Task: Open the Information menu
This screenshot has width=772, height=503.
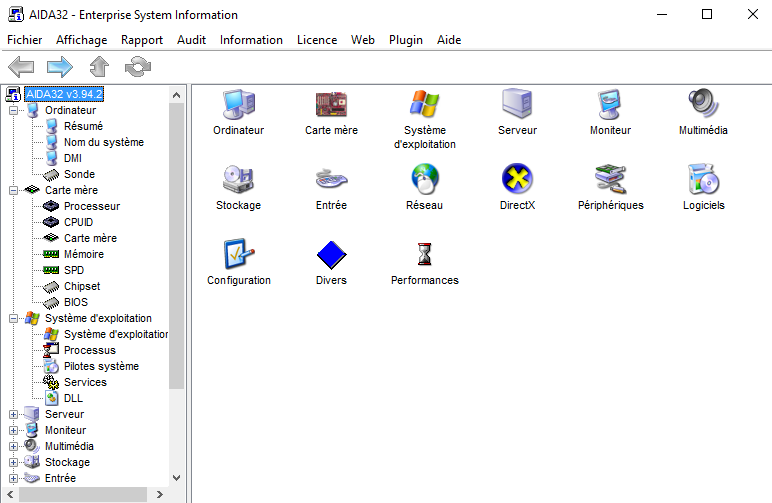Action: pyautogui.click(x=251, y=40)
